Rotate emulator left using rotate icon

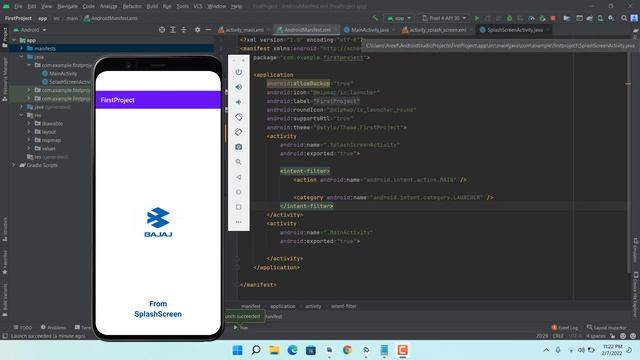(x=239, y=117)
